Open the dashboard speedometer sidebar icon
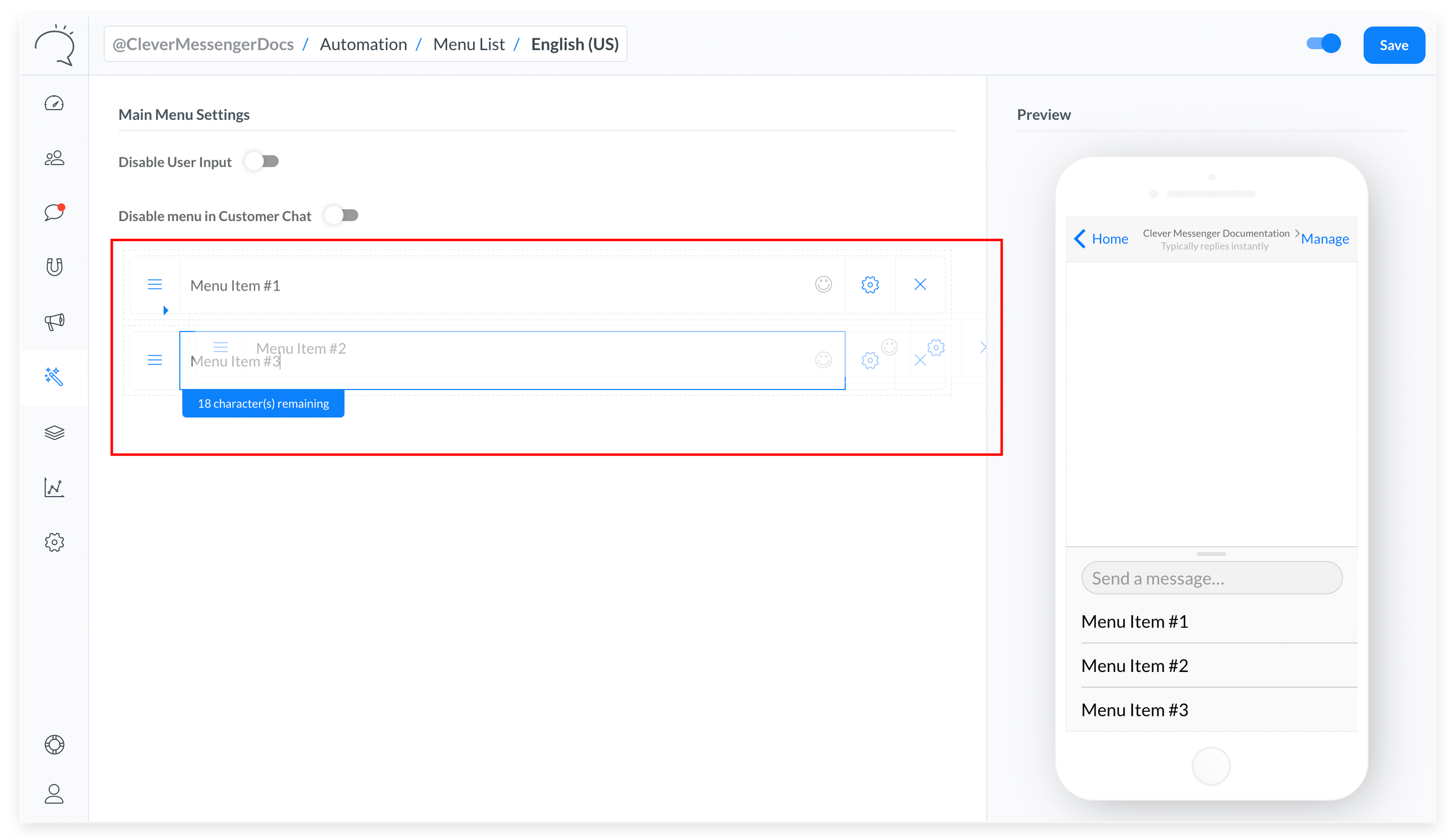 [54, 103]
